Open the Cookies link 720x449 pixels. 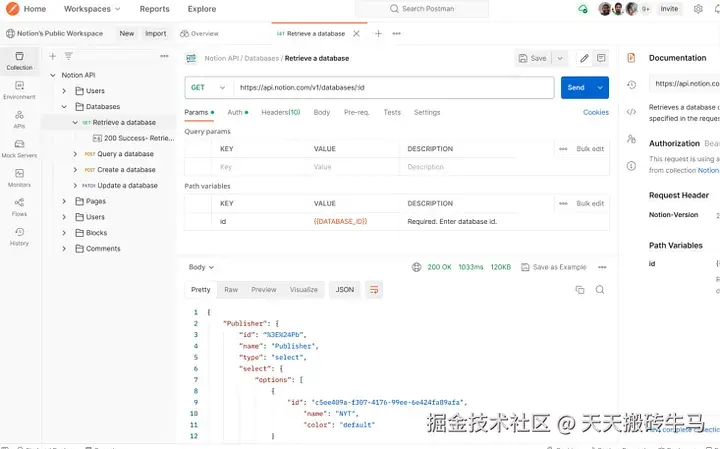point(596,112)
